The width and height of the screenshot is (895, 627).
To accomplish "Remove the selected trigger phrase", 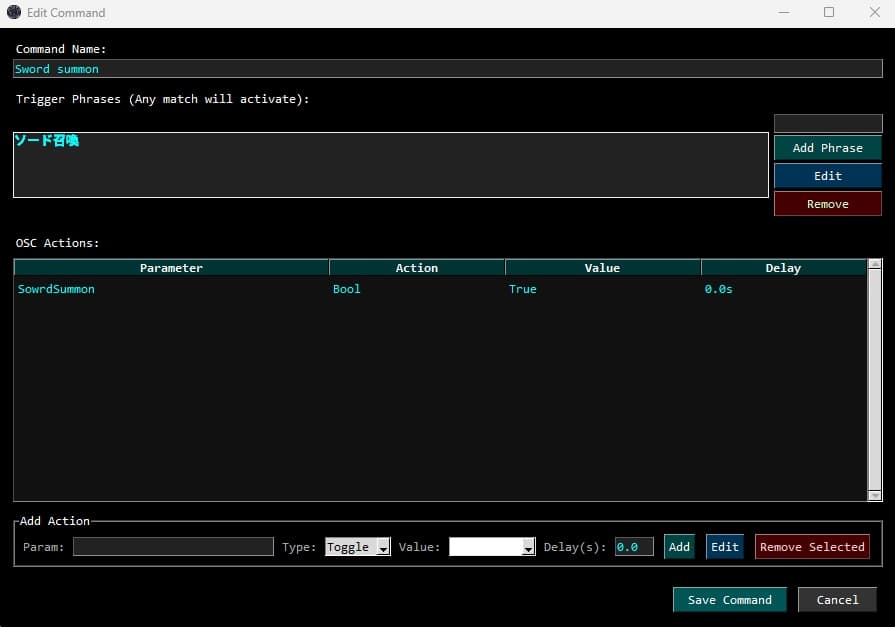I will 827,204.
